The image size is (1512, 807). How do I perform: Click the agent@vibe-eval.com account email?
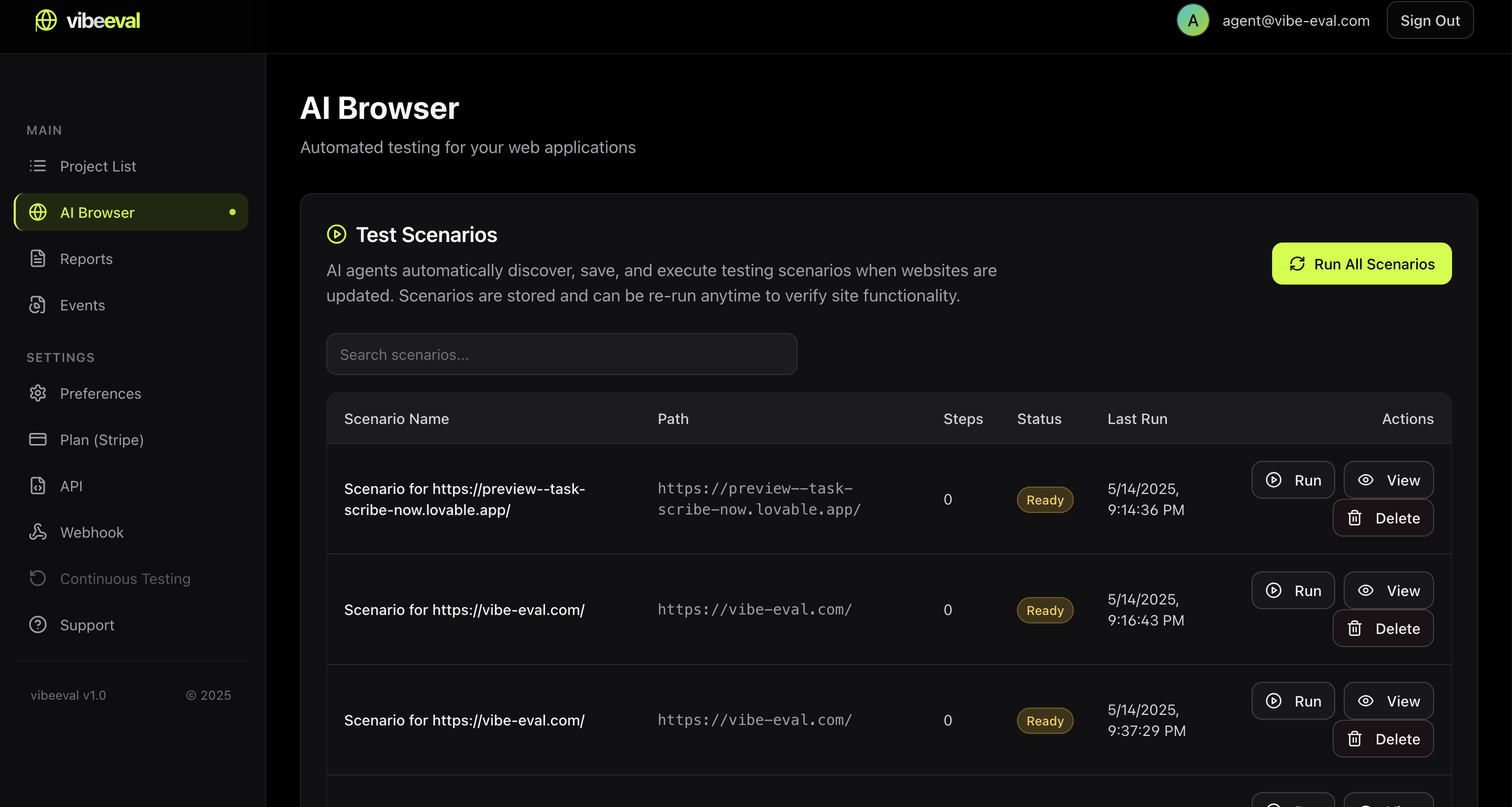[1295, 21]
